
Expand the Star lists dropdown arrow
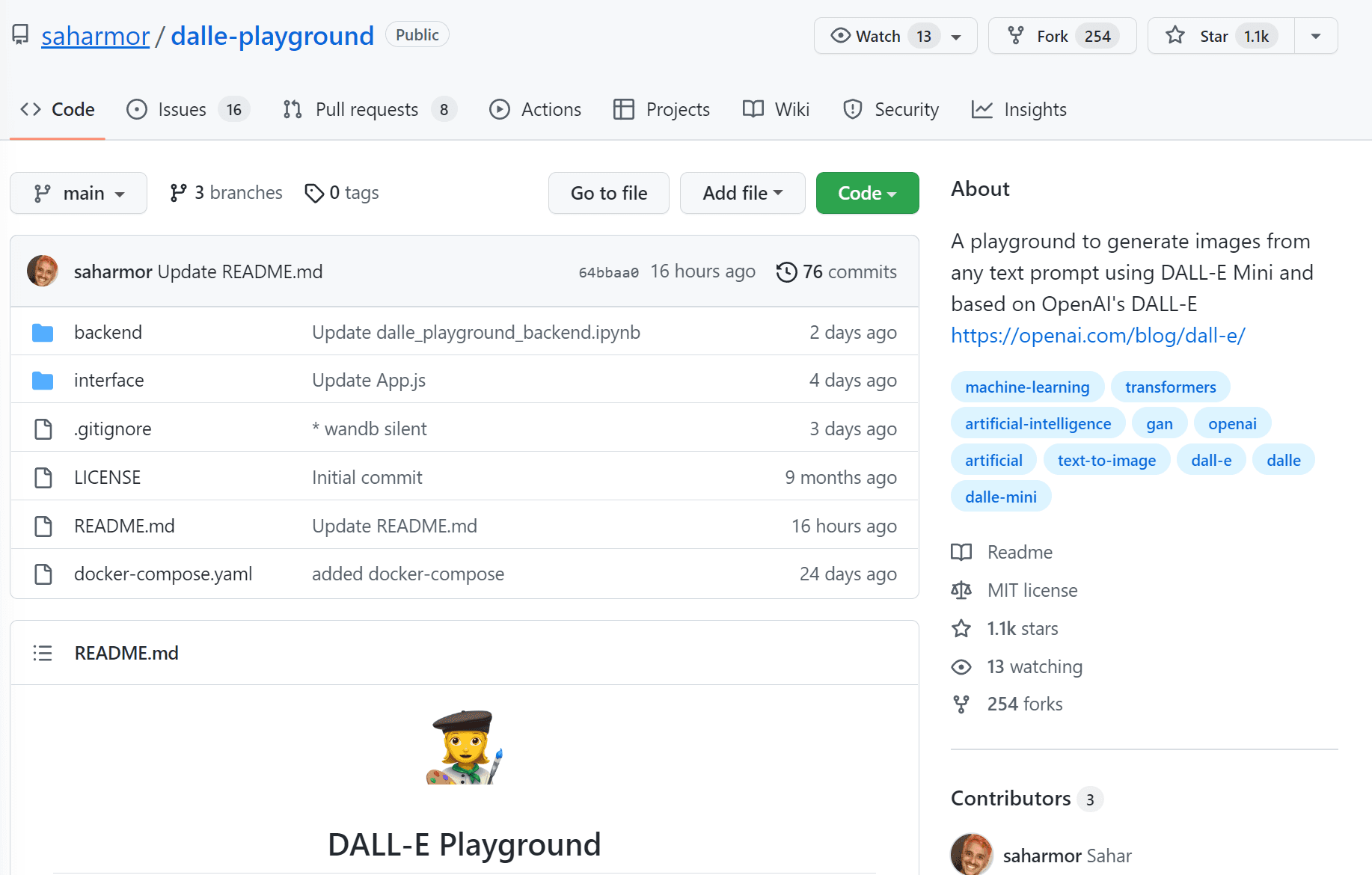click(1316, 36)
